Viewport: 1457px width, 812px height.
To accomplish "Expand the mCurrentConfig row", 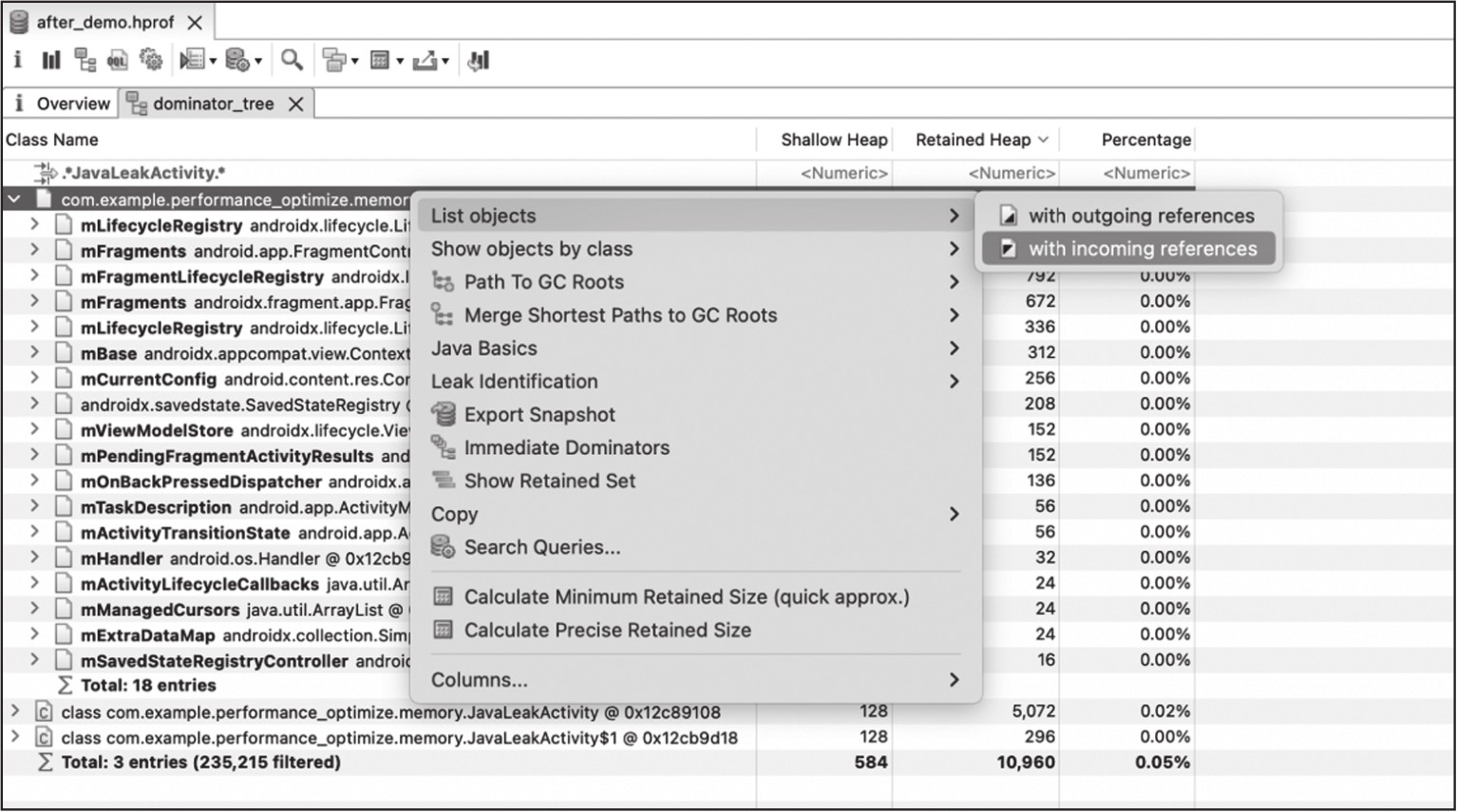I will [34, 379].
